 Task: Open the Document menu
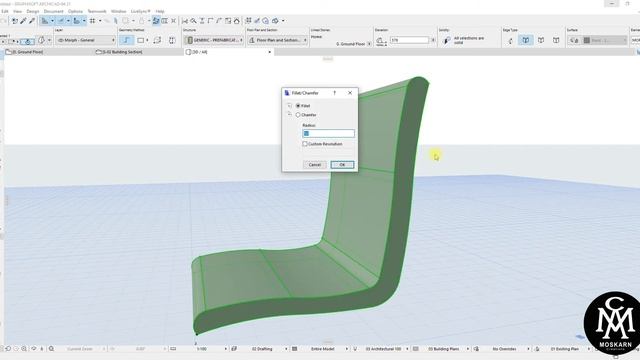click(x=53, y=11)
